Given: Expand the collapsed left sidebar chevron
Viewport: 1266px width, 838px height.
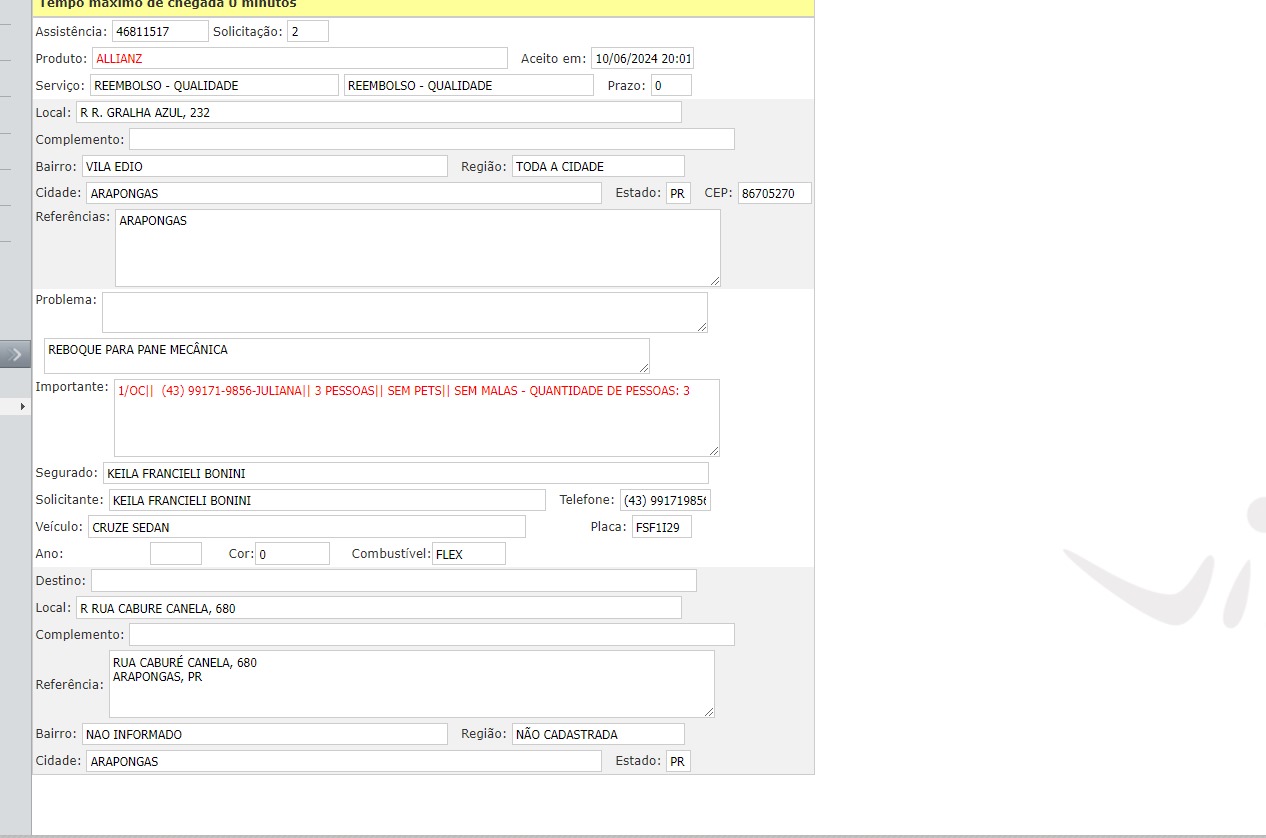Looking at the screenshot, I should point(15,354).
